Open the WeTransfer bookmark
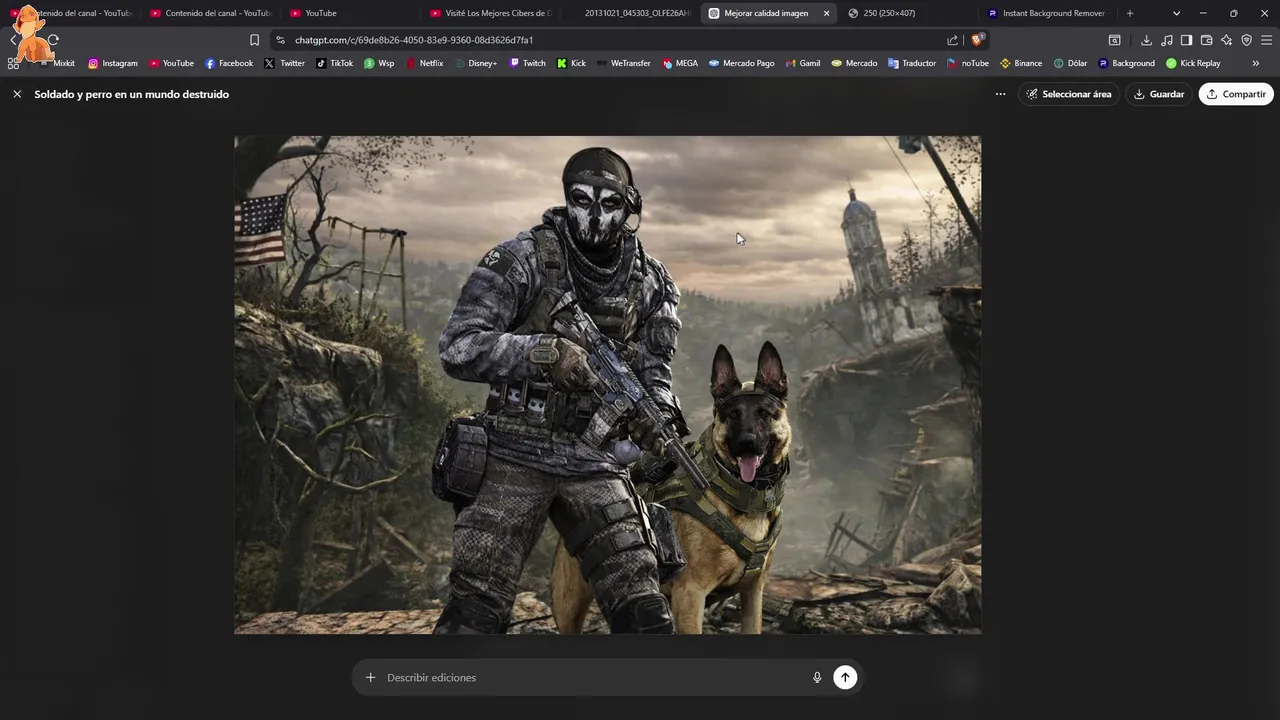The height and width of the screenshot is (720, 1280). click(x=623, y=63)
